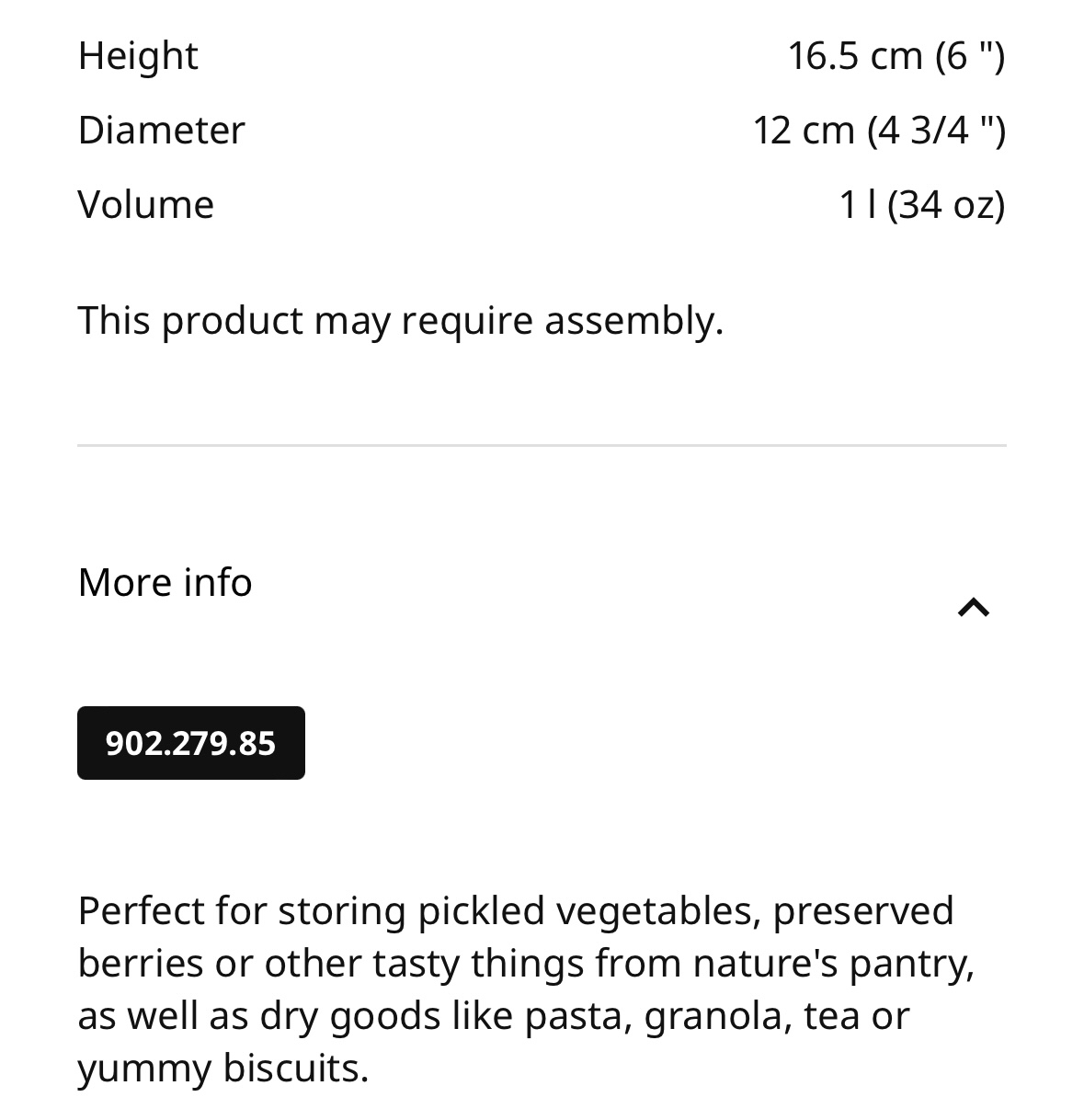Click the 'yummy biscuits.' closing line
The width and height of the screenshot is (1084, 1120).
(223, 1069)
